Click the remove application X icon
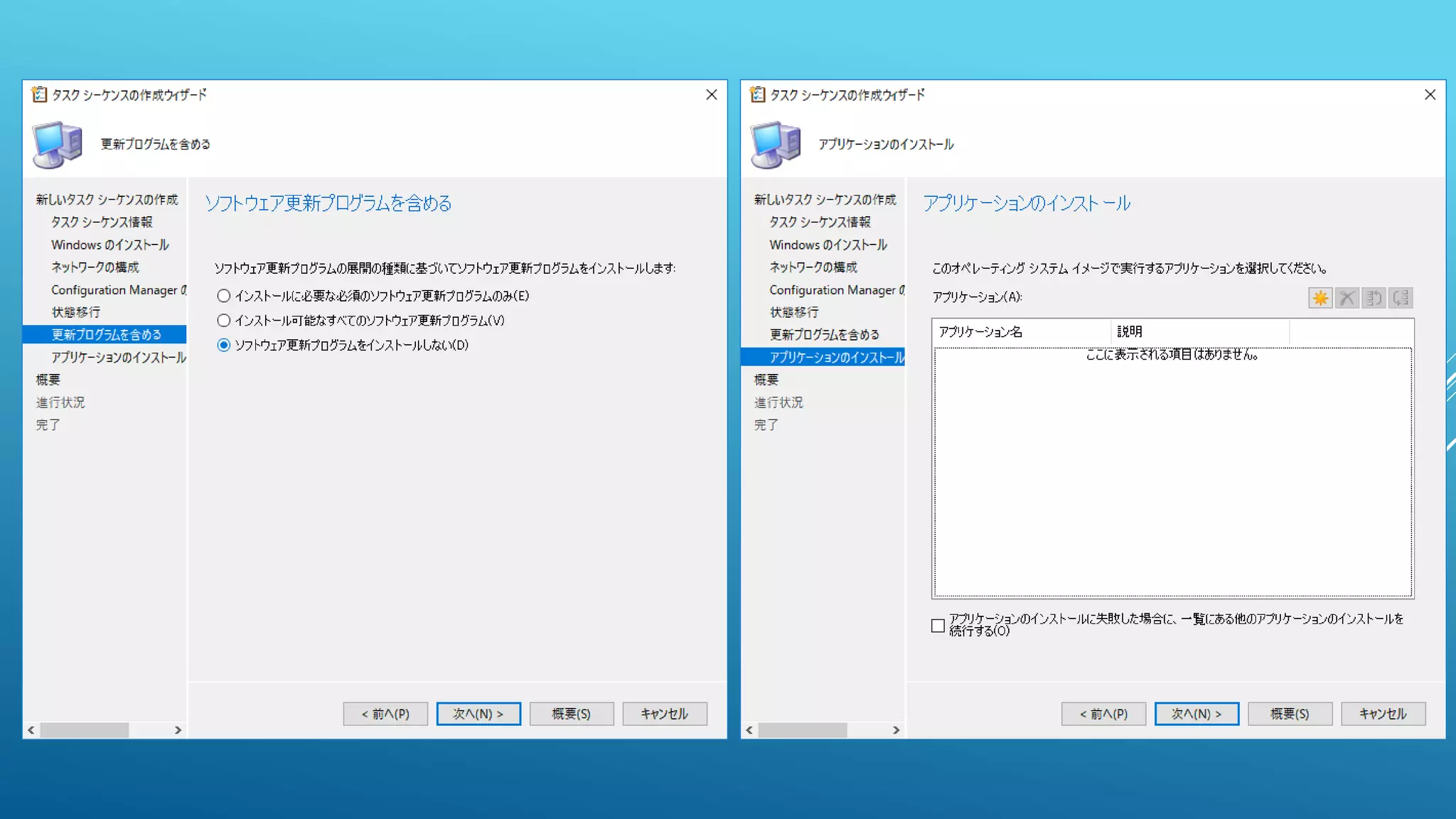This screenshot has width=1456, height=819. tap(1347, 298)
